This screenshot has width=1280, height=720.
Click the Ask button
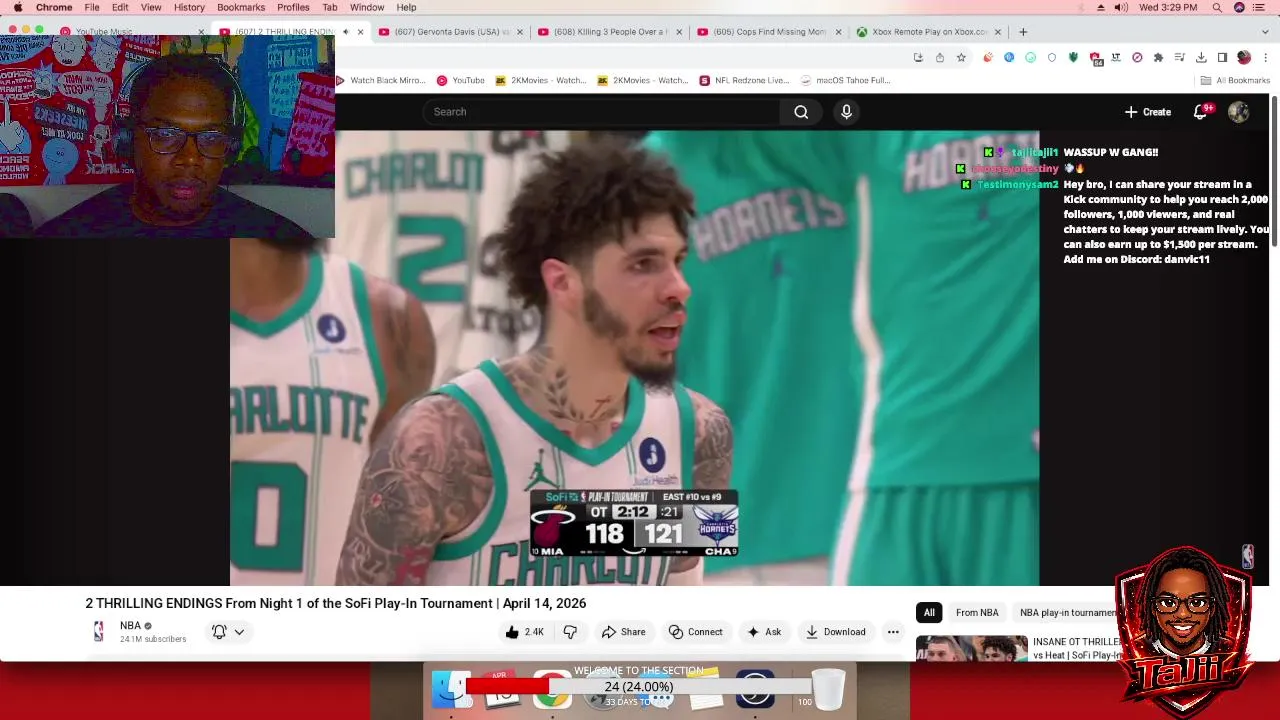(764, 632)
